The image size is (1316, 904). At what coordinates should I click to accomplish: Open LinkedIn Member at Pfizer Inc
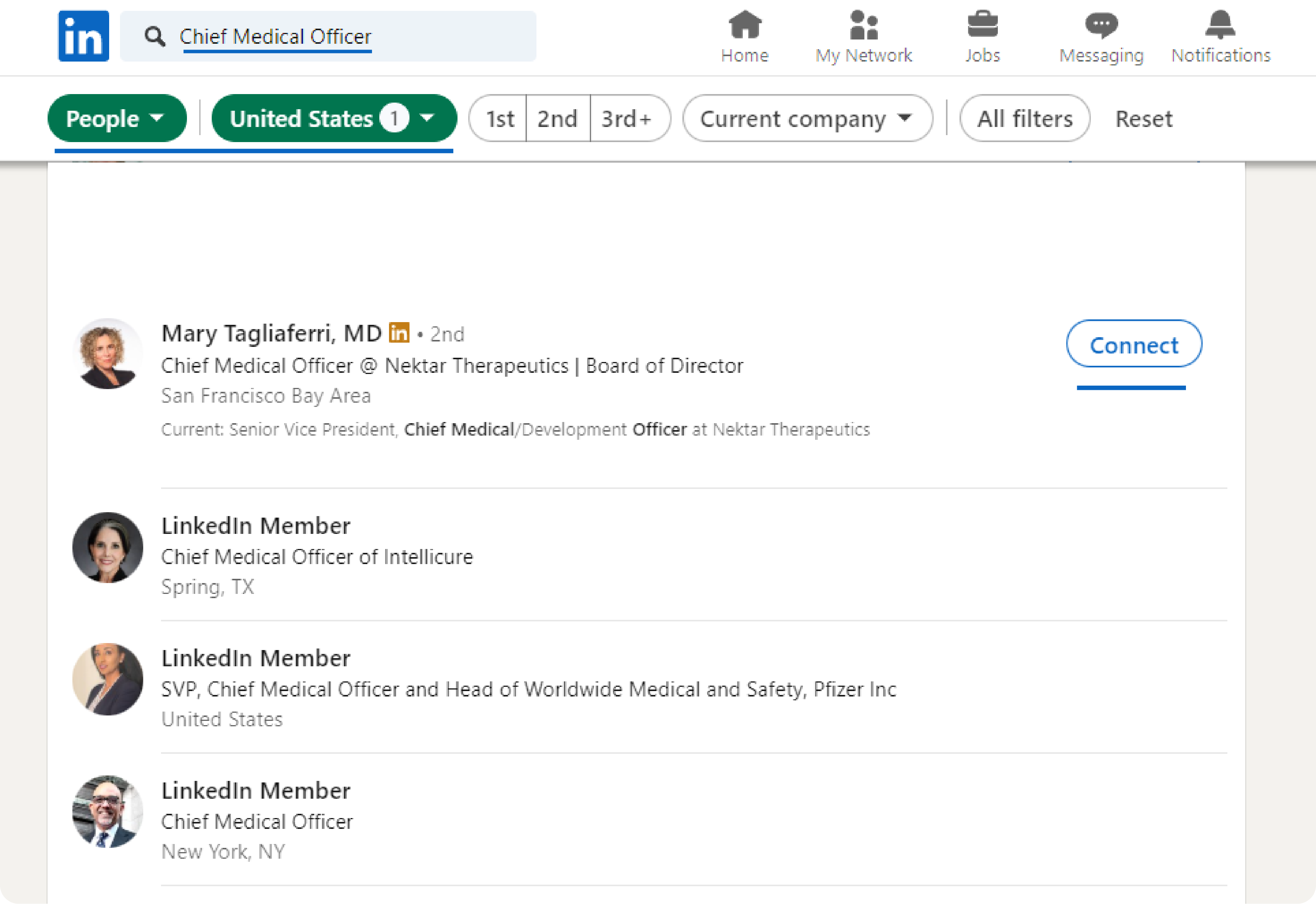pyautogui.click(x=256, y=658)
